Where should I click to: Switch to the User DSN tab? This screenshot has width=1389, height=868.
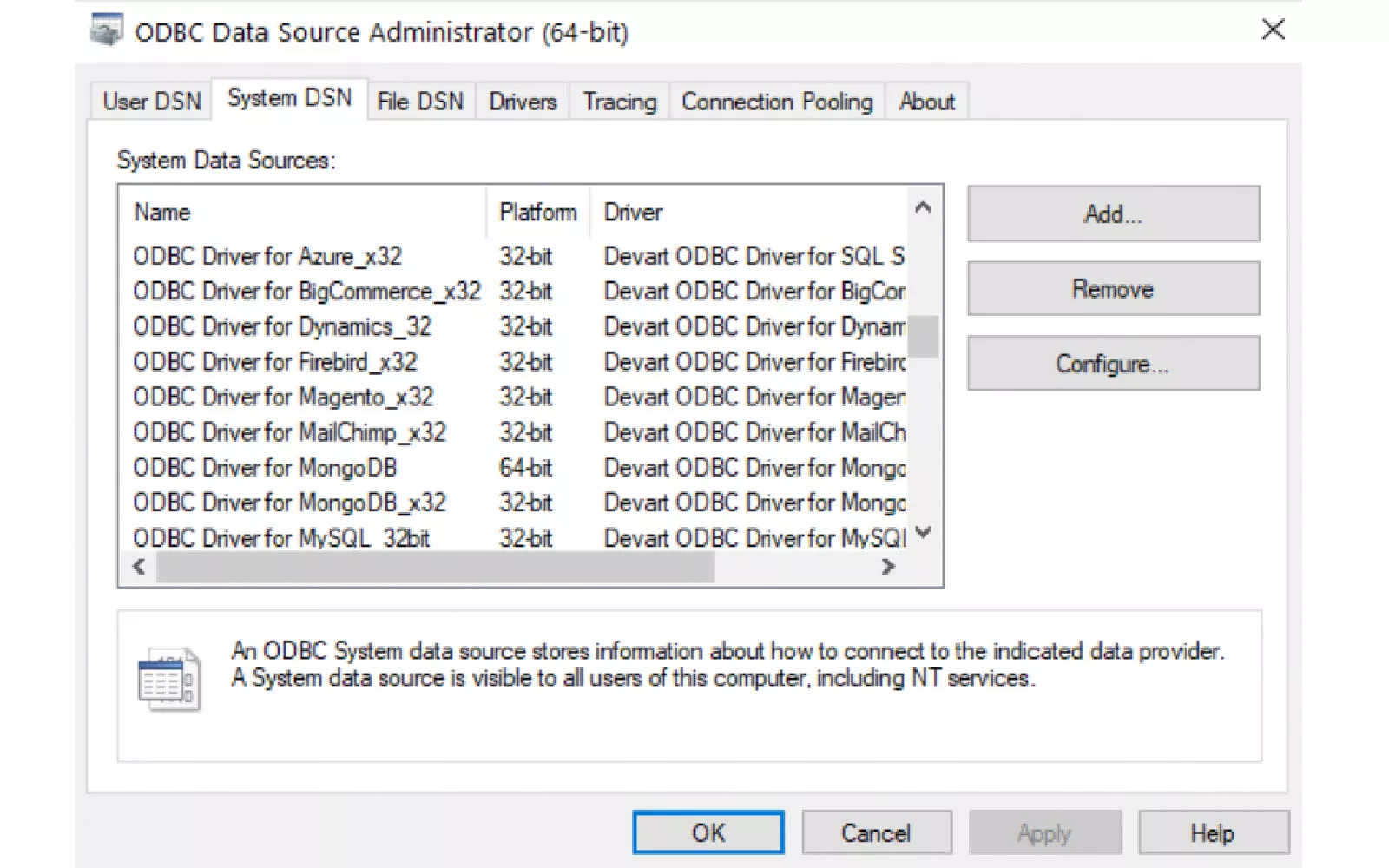[x=152, y=102]
